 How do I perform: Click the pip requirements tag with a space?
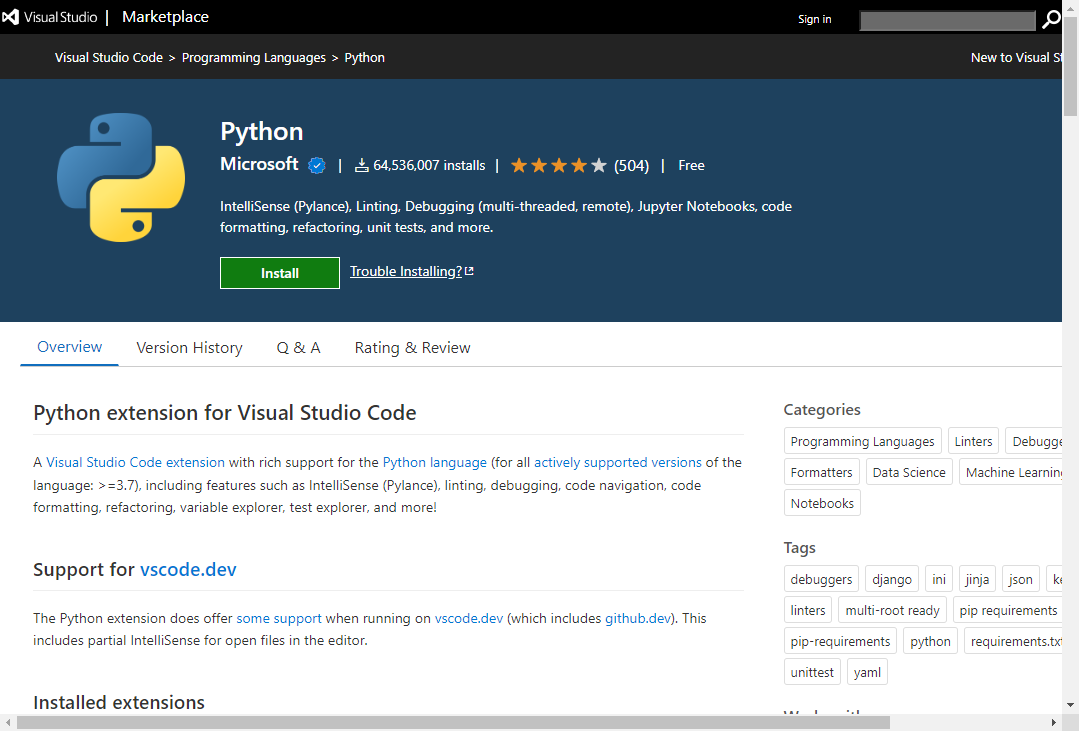pyautogui.click(x=1008, y=610)
